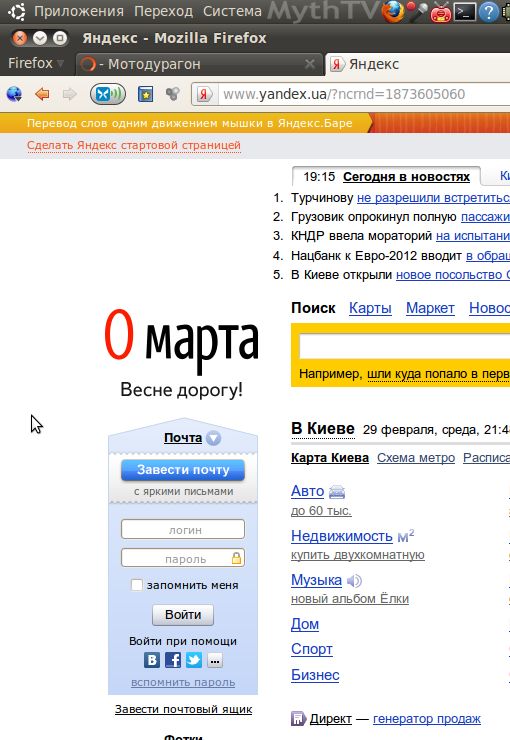The image size is (510, 740).
Task: Open the новый альбом Ёлки link
Action: coord(350,598)
